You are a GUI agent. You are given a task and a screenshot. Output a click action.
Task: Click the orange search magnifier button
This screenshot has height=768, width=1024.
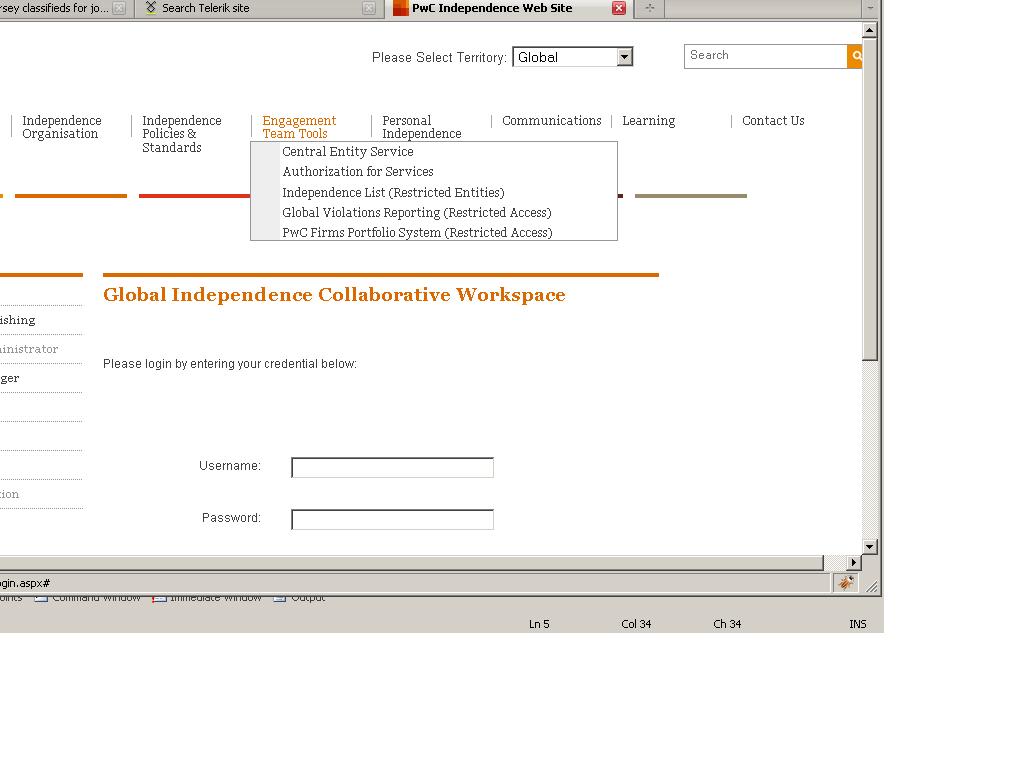pyautogui.click(x=855, y=56)
